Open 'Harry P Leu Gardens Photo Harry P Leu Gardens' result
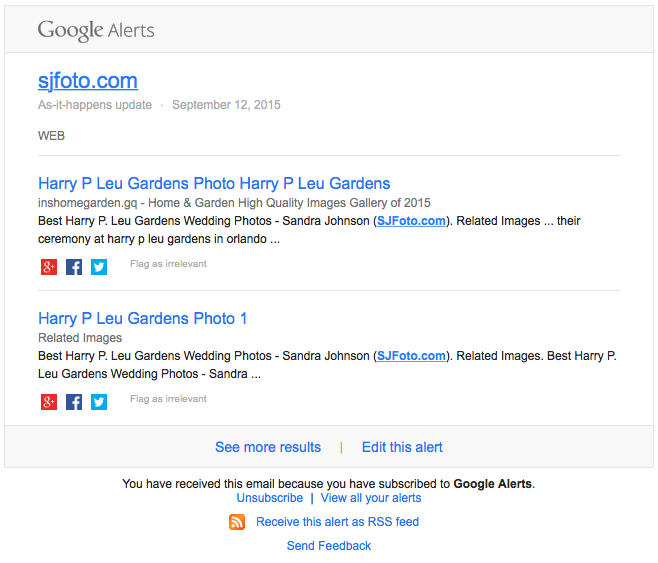The width and height of the screenshot is (658, 563). point(214,184)
